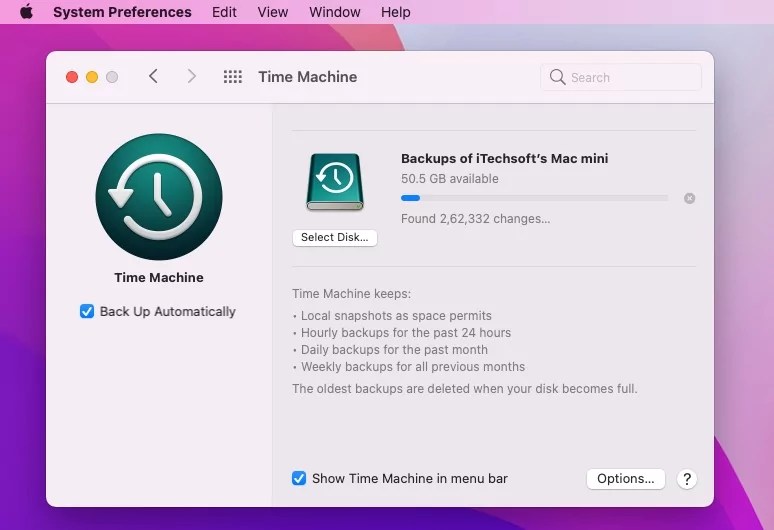Viewport: 774px width, 530px height.
Task: Click the 50.5 GB available text
Action: click(x=450, y=179)
